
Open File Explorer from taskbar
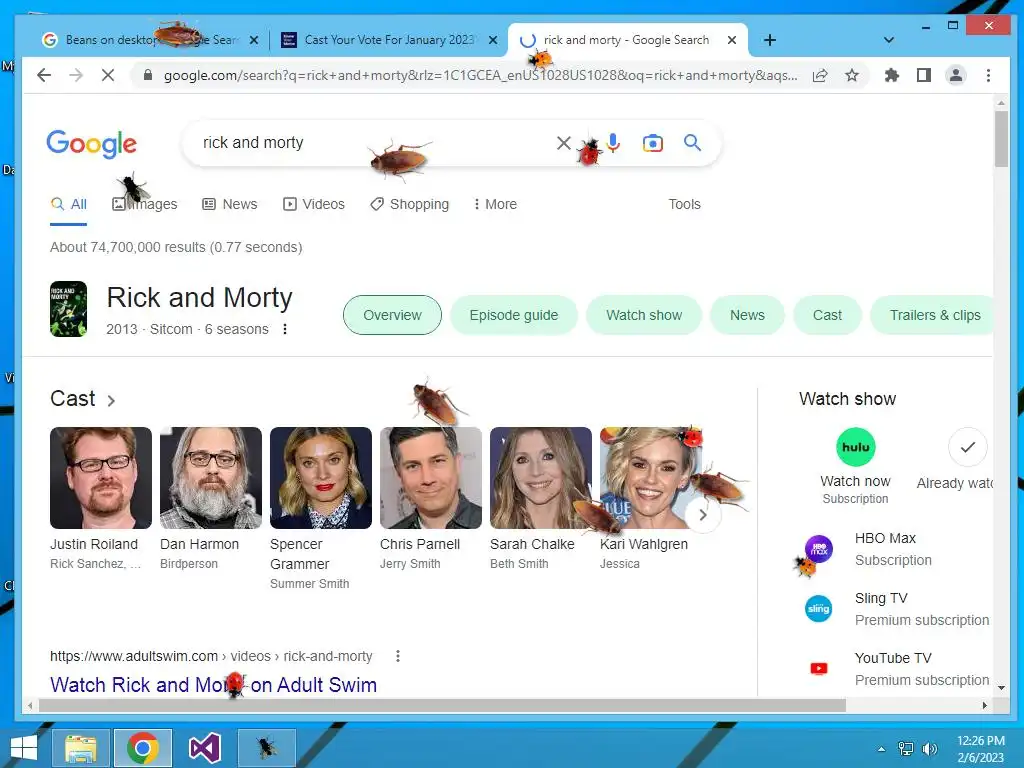pos(80,748)
